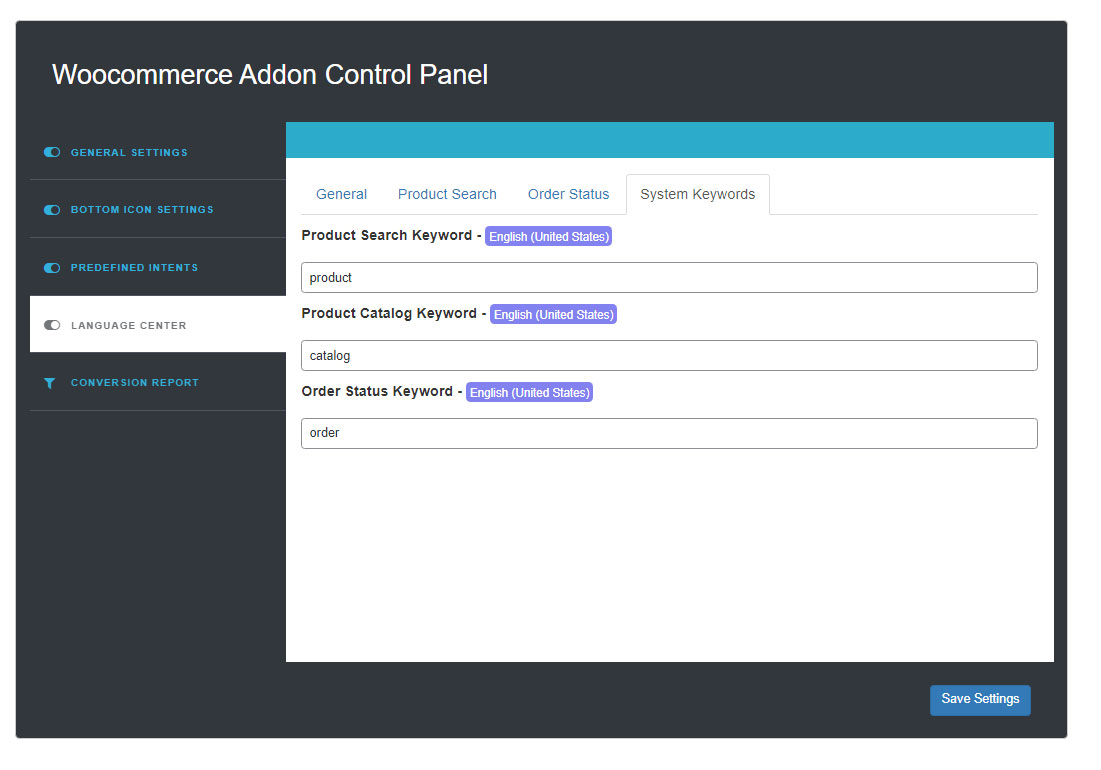Click the language badge beside Order Status Keyword

click(x=529, y=392)
